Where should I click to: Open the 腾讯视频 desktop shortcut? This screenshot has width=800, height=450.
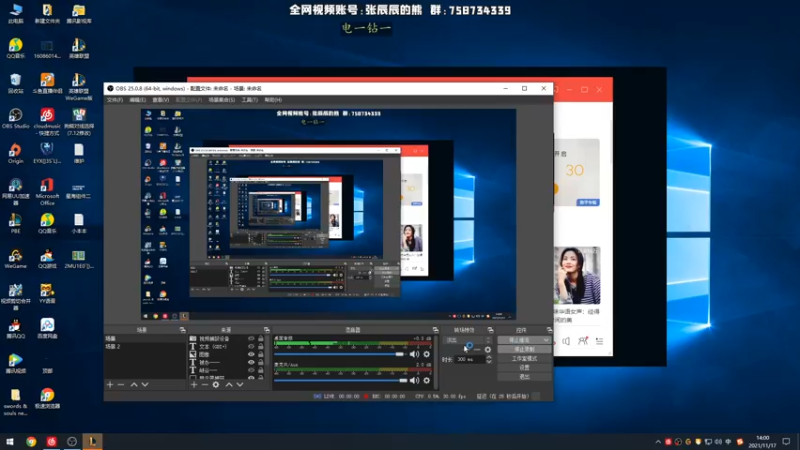pos(15,364)
